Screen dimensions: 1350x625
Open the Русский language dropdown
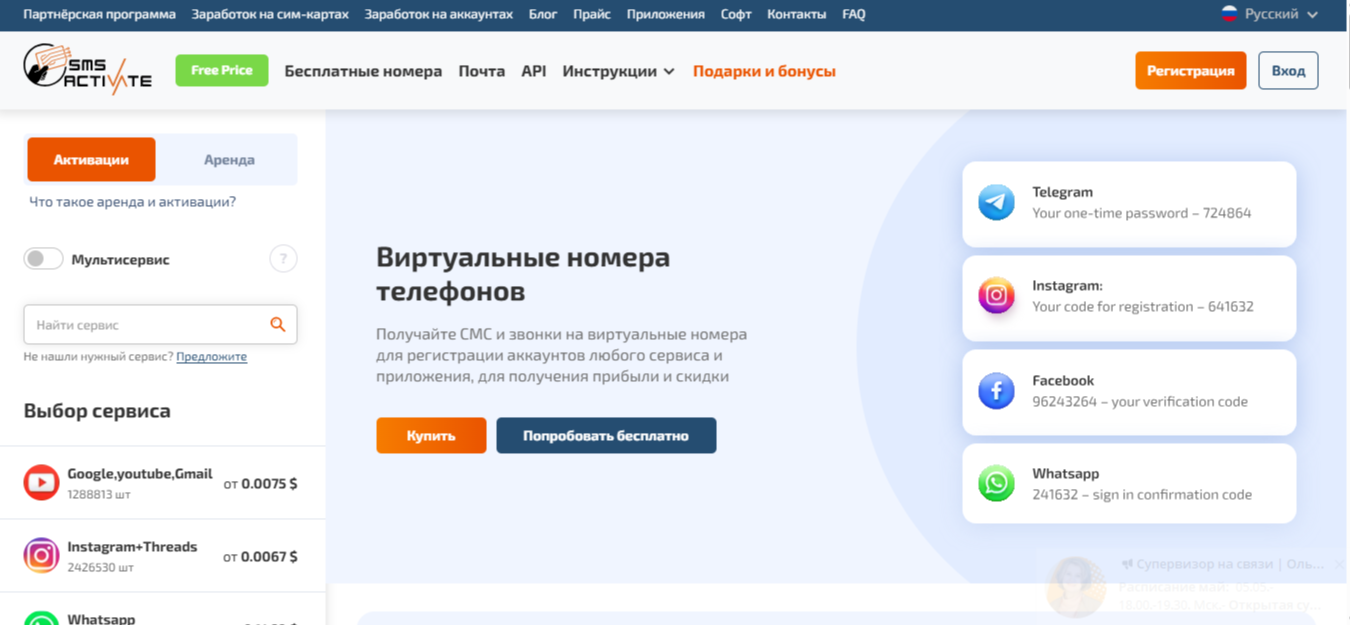(x=1270, y=14)
